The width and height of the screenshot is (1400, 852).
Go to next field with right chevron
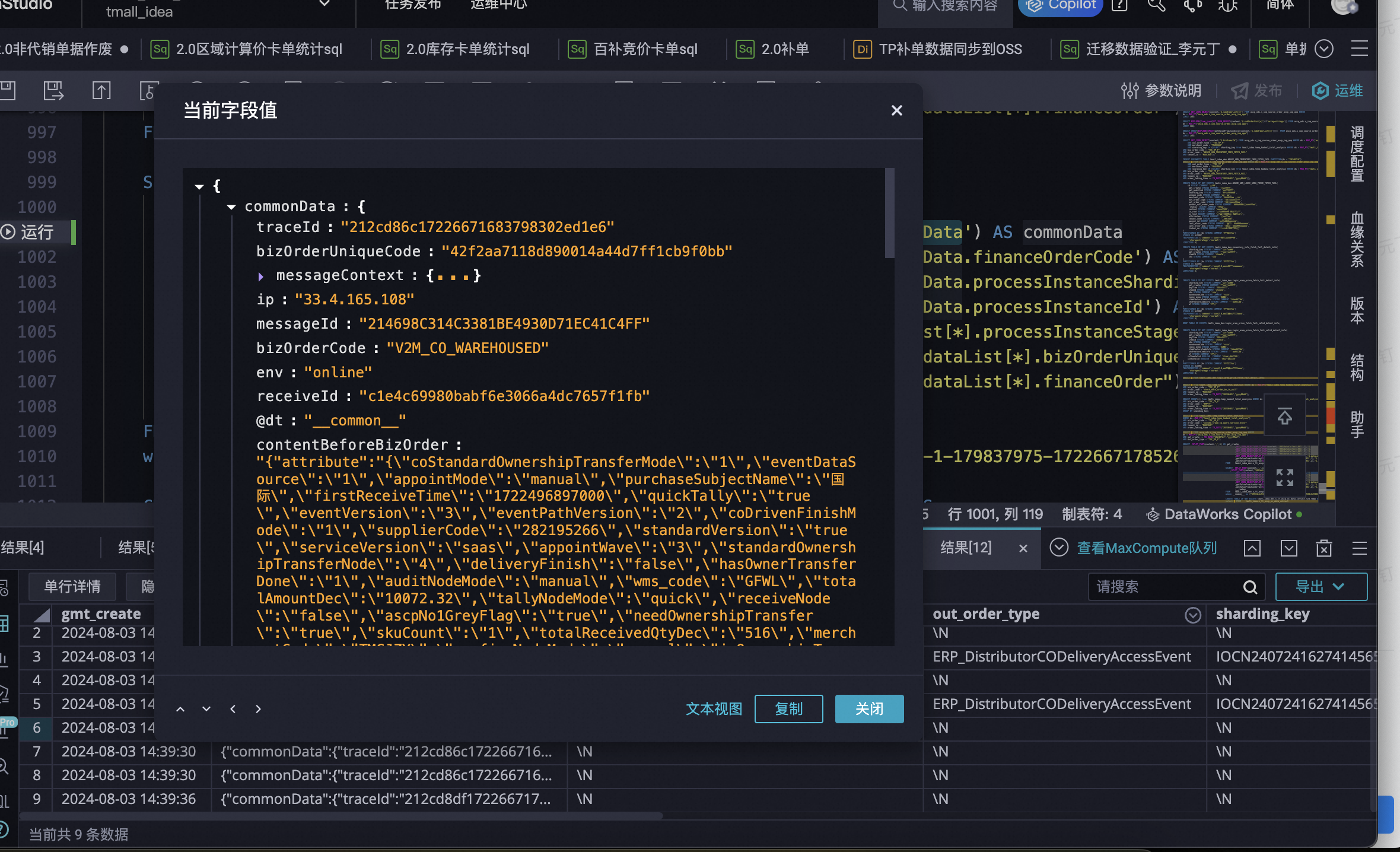pos(258,709)
